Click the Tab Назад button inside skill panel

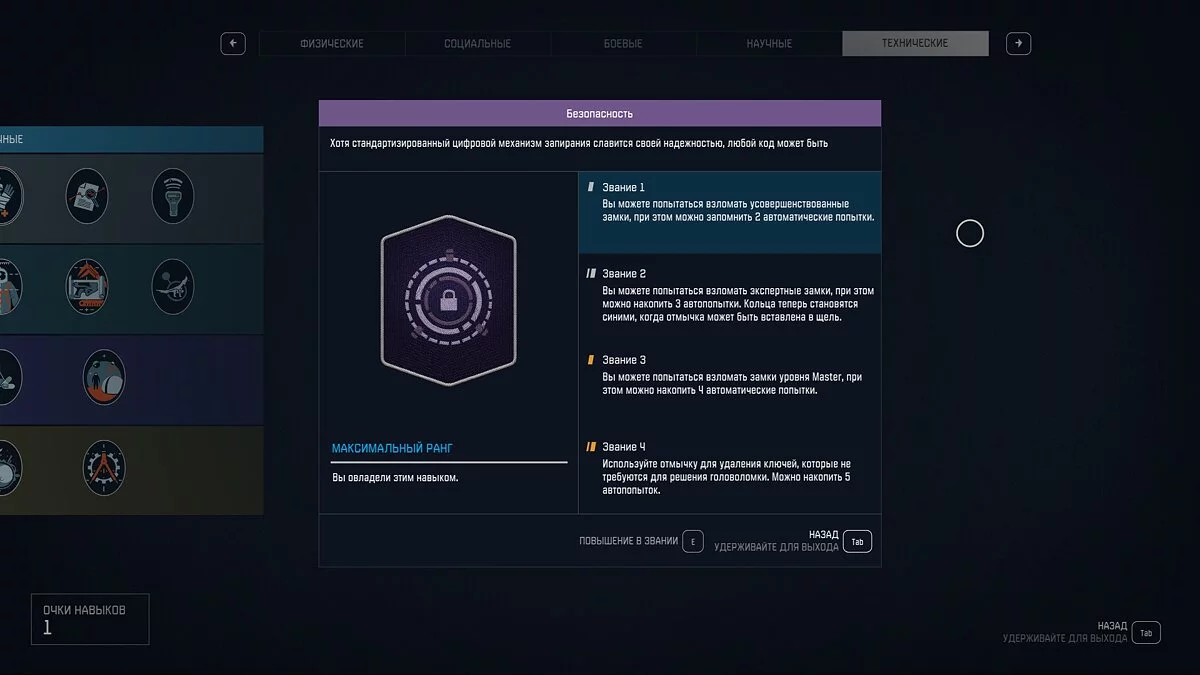point(857,541)
